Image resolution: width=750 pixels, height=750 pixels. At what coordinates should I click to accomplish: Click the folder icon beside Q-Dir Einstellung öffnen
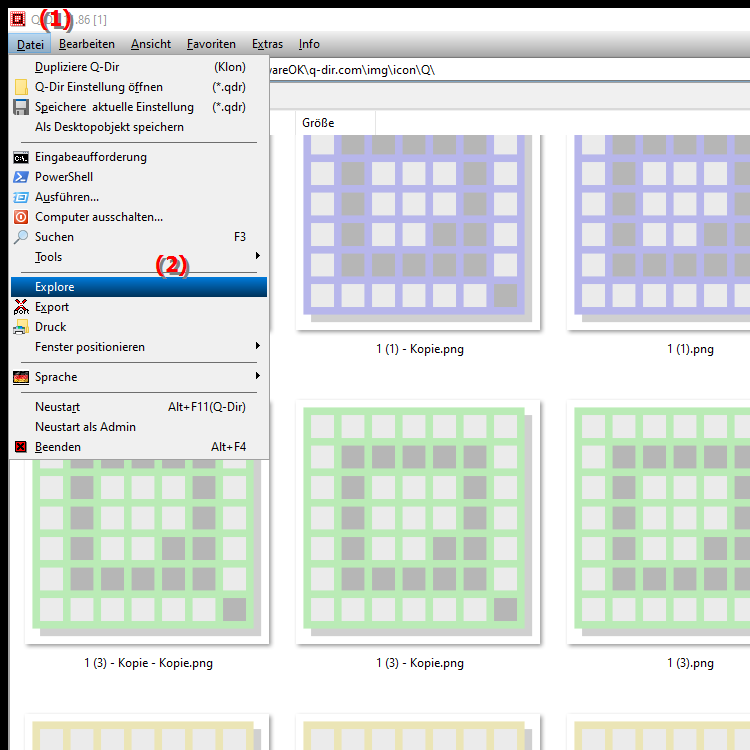(x=21, y=87)
